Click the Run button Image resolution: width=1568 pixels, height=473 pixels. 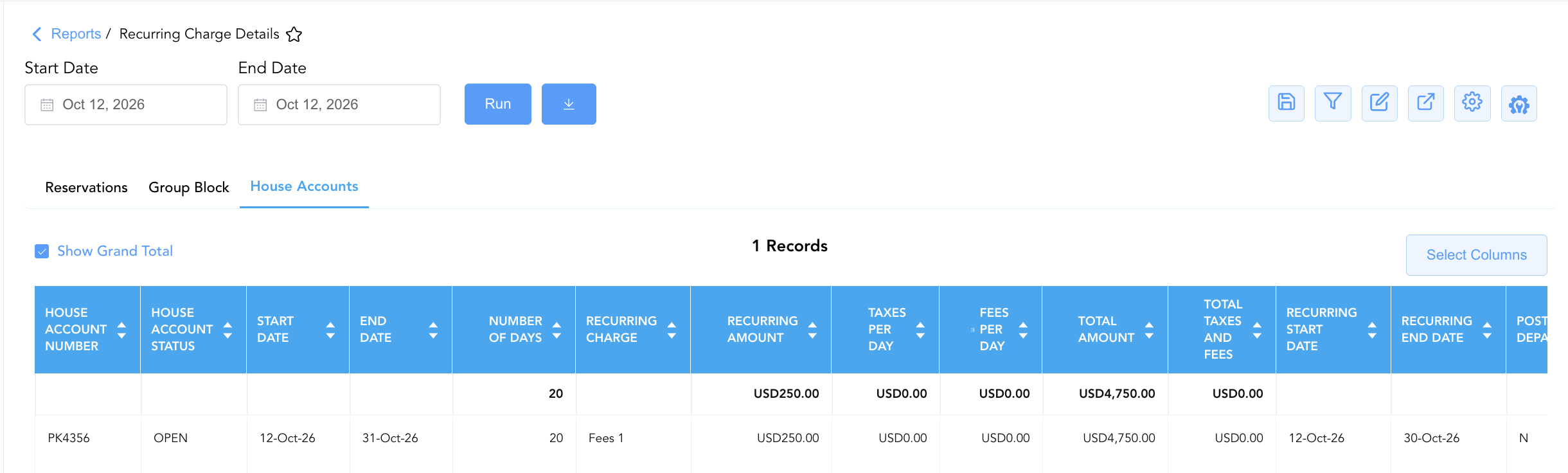coord(498,104)
